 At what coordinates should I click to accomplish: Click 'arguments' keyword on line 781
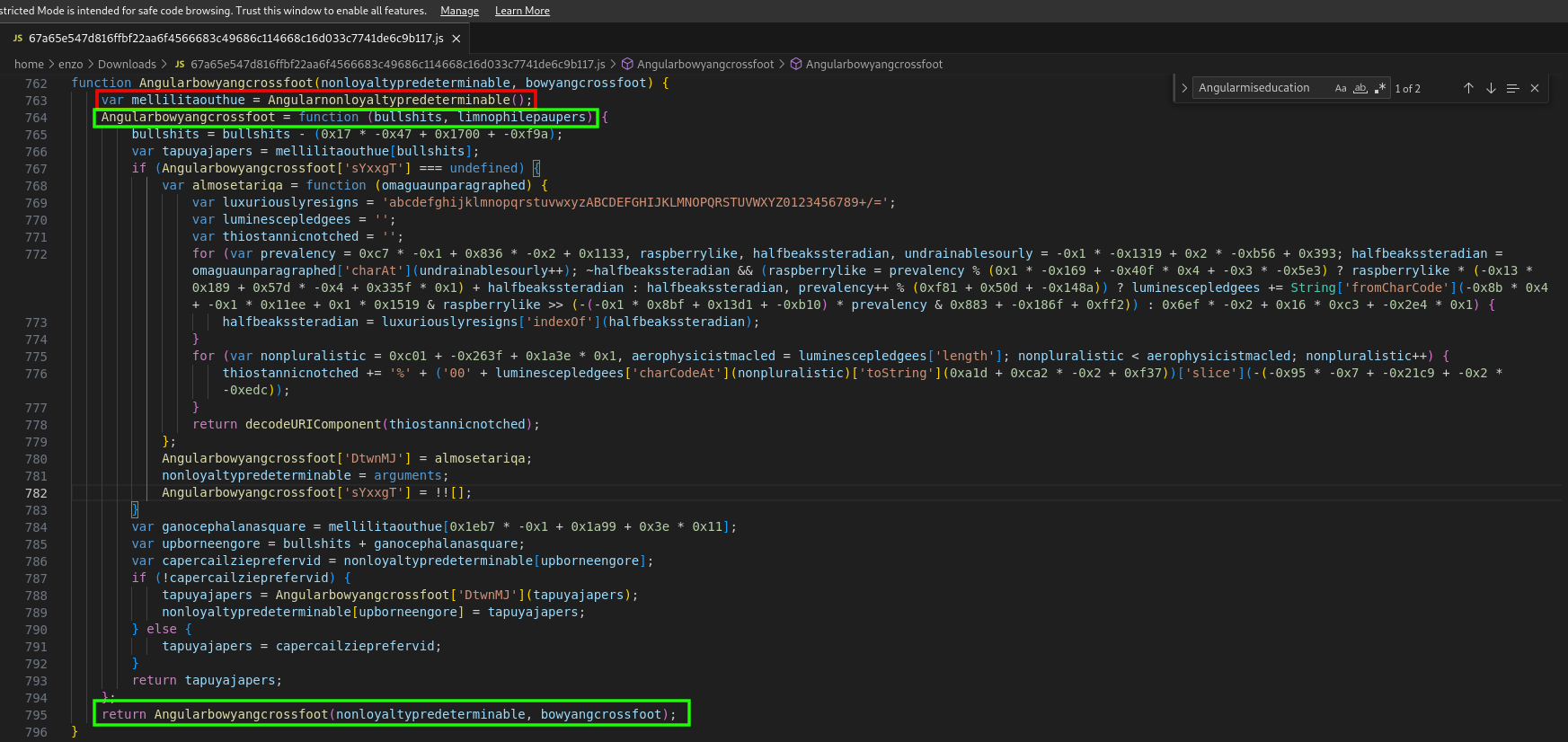click(408, 475)
